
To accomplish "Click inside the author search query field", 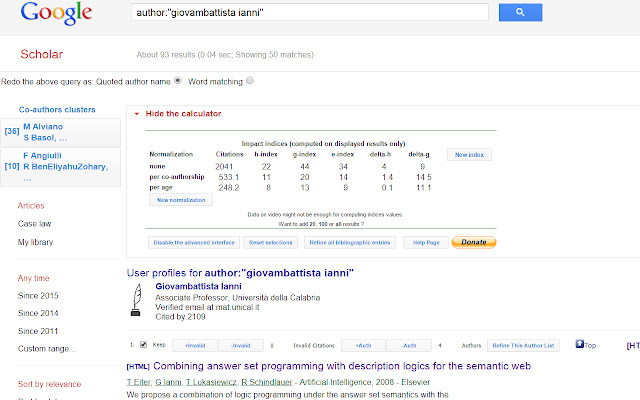I will click(x=310, y=12).
